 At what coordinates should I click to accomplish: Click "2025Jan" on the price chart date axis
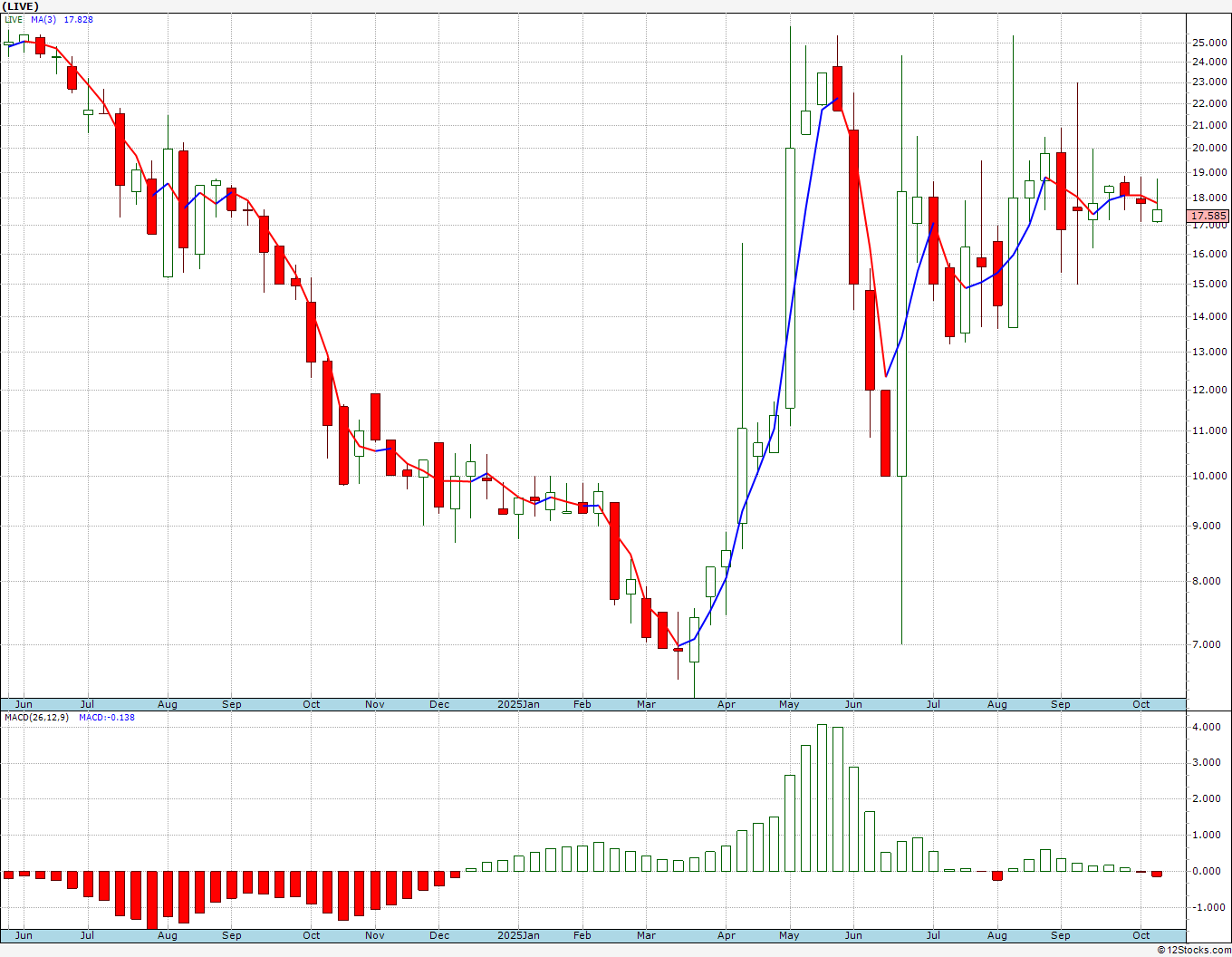tap(519, 704)
